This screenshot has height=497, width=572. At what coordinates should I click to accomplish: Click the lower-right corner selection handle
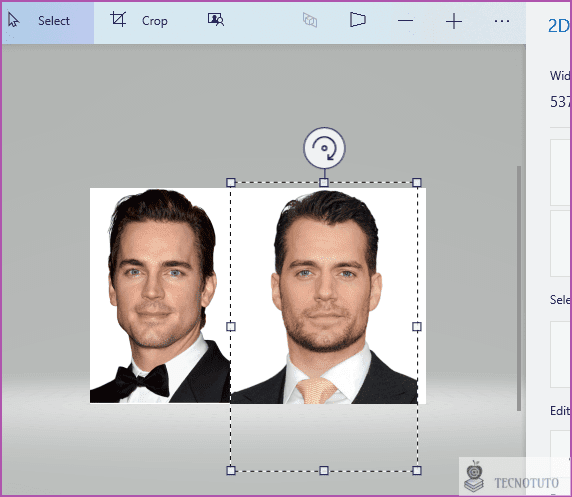[x=417, y=470]
